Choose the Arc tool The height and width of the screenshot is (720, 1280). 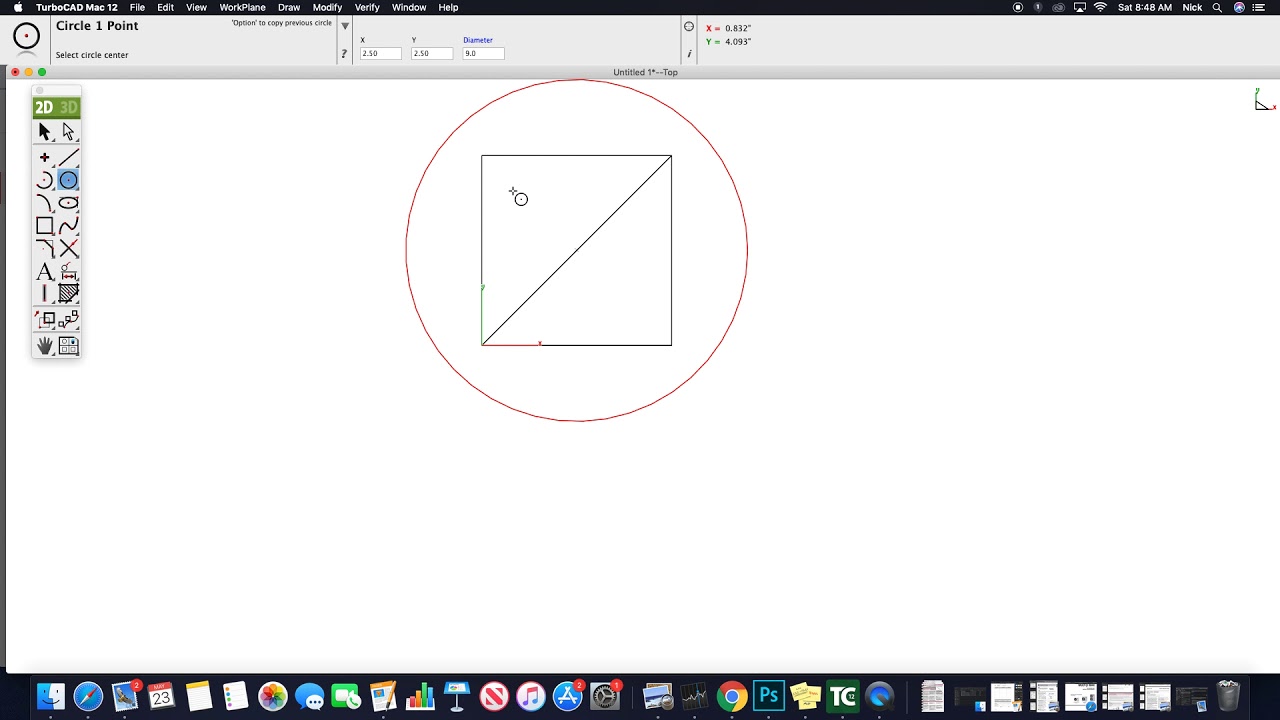pos(44,180)
